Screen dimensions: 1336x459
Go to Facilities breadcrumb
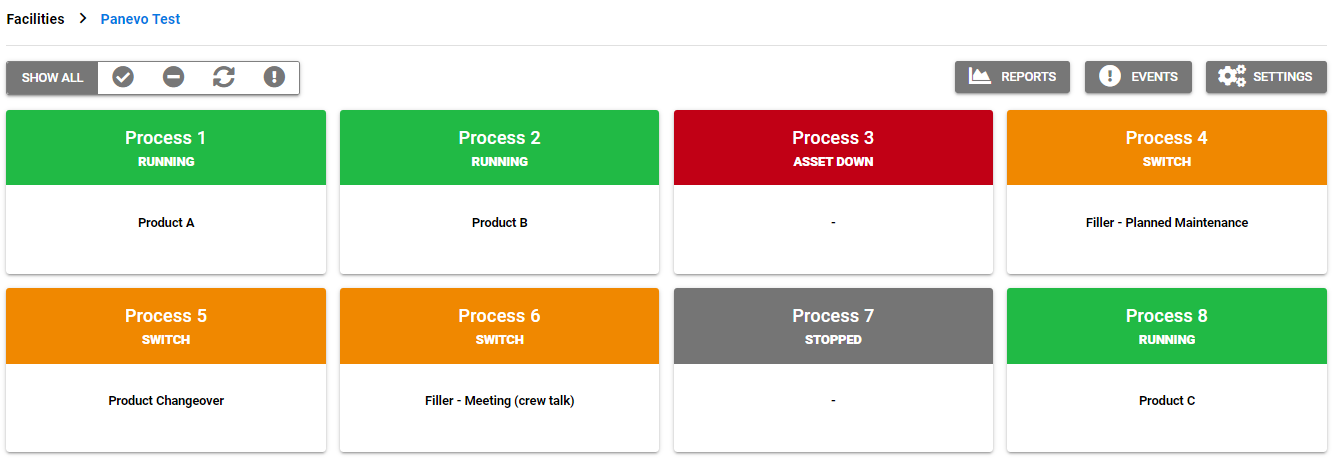tap(36, 19)
